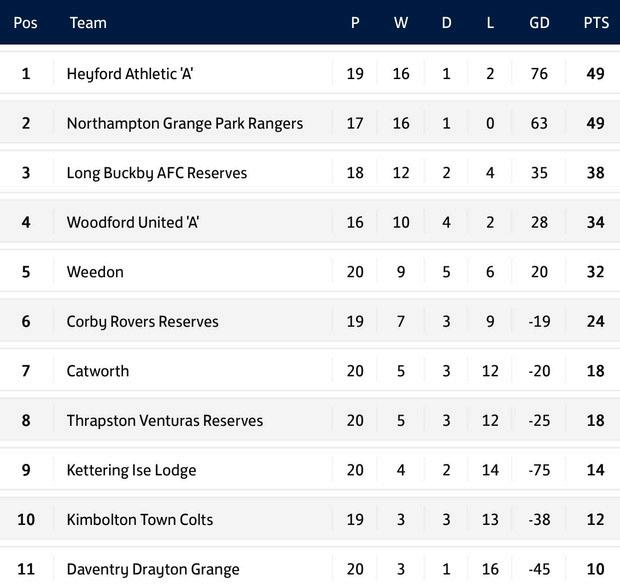Open Heyford Athletic 'A' team link

click(130, 74)
